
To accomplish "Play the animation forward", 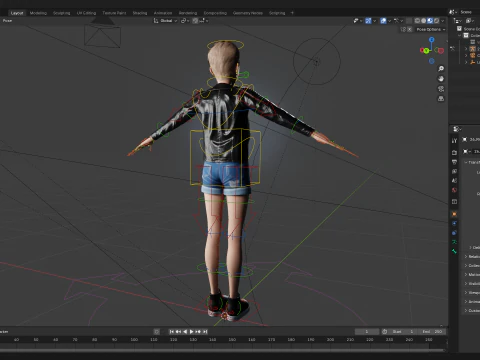I will point(191,332).
